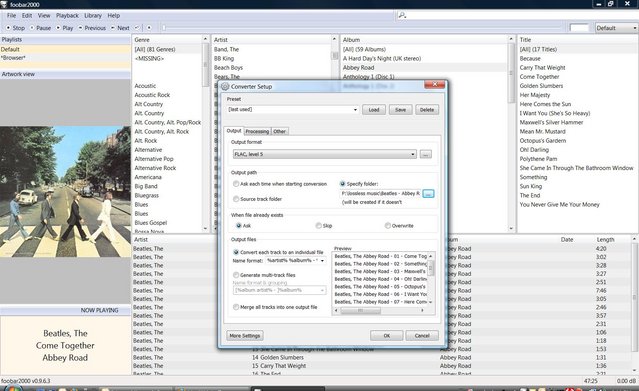The width and height of the screenshot is (639, 391).
Task: Select the title Come Together
Action: 539,77
